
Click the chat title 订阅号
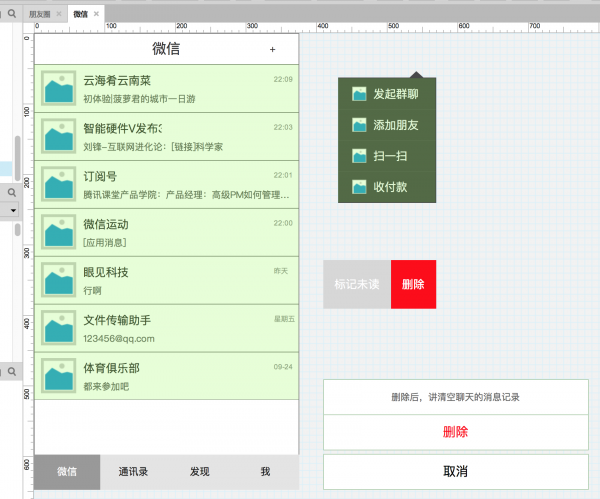pyautogui.click(x=100, y=176)
